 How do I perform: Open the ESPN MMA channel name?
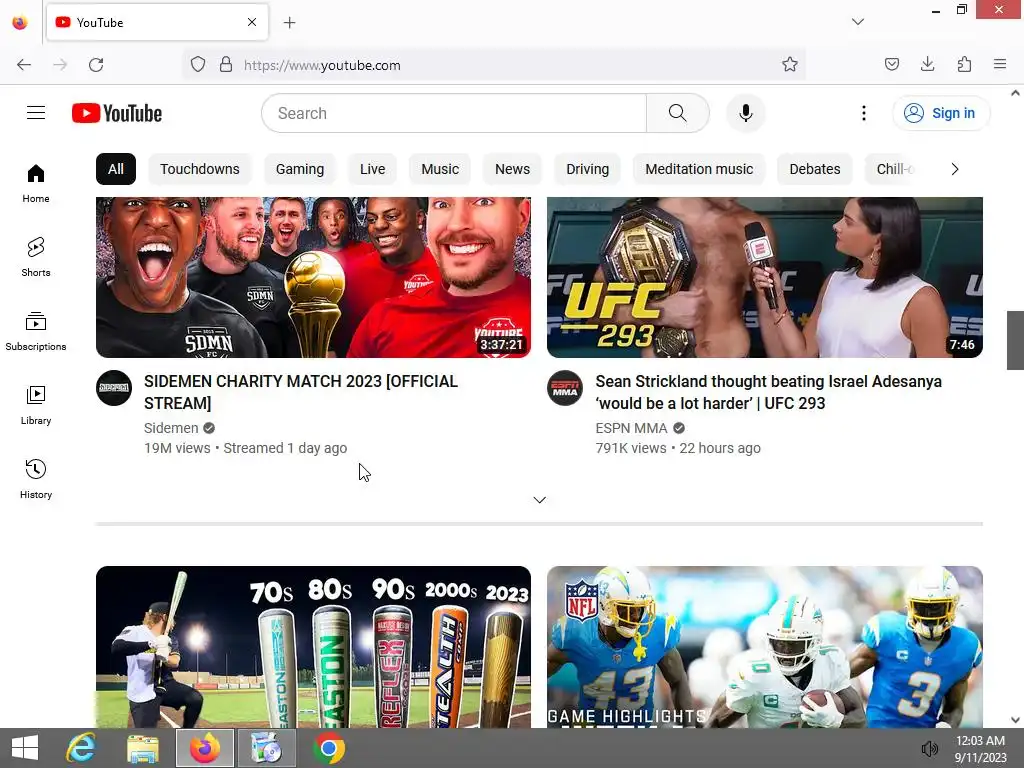[632, 428]
